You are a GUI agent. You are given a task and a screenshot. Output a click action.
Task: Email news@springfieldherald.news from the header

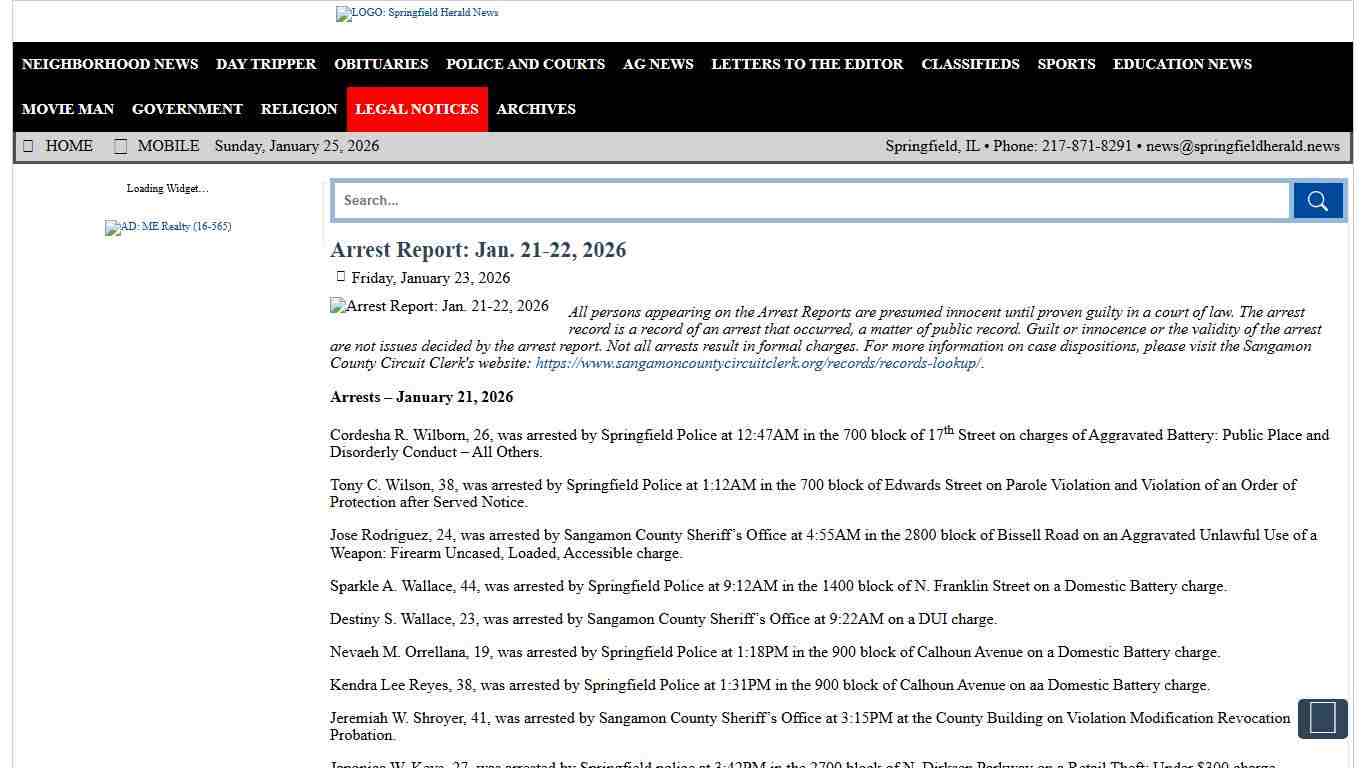(x=1243, y=146)
